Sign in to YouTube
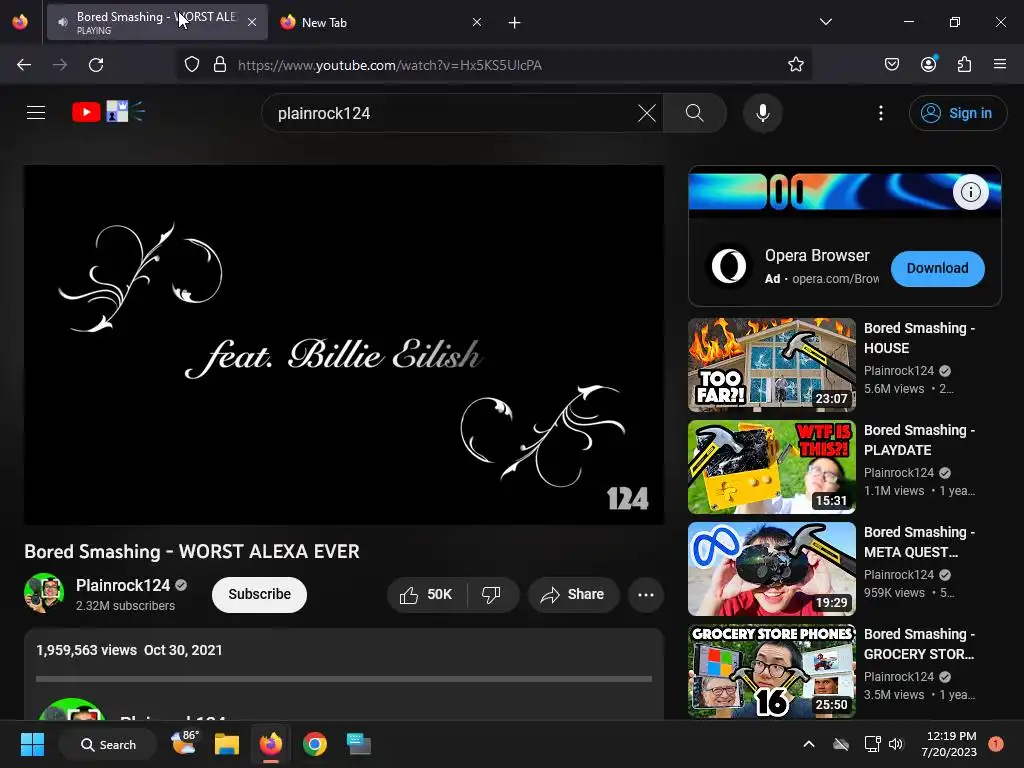Viewport: 1024px width, 768px height. pos(957,113)
